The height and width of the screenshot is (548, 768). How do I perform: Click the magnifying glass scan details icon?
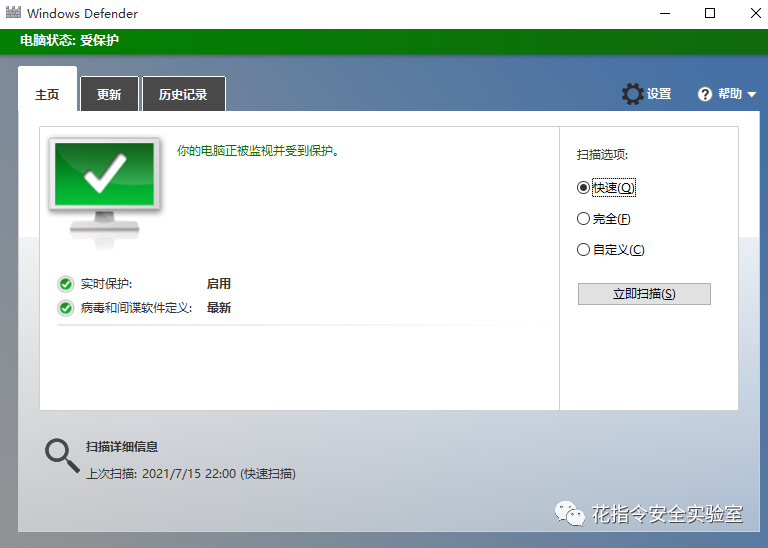pyautogui.click(x=62, y=455)
